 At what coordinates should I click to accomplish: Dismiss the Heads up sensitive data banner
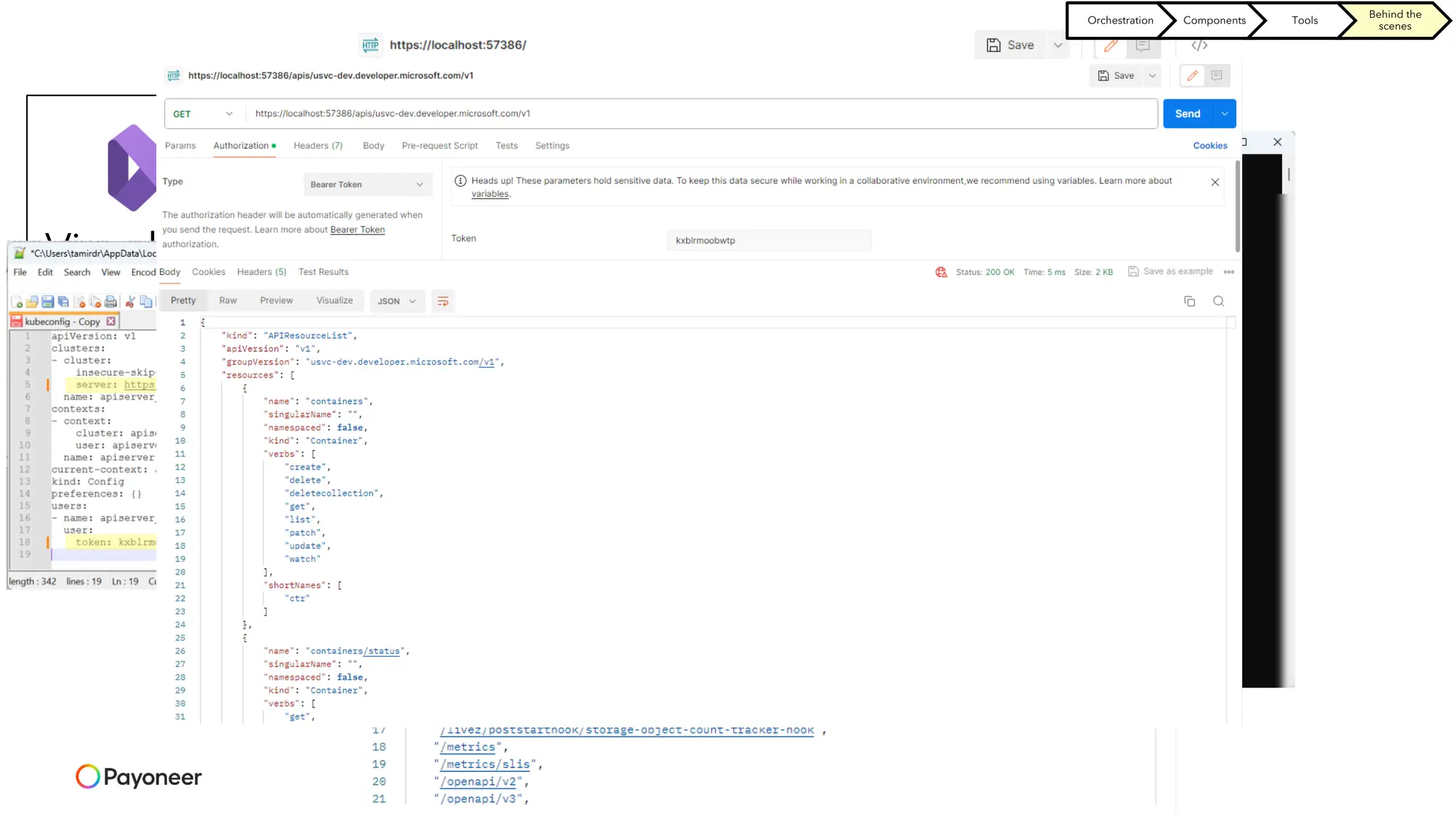[1215, 183]
